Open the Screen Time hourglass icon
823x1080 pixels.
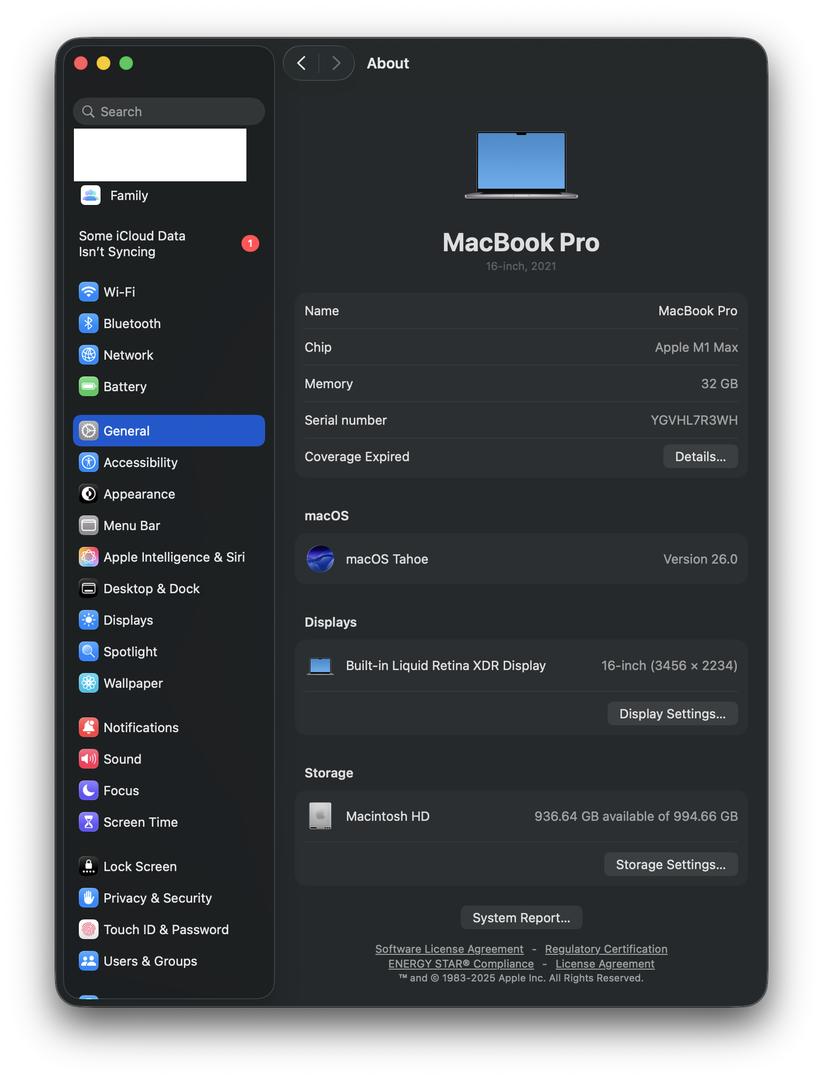[x=88, y=822]
